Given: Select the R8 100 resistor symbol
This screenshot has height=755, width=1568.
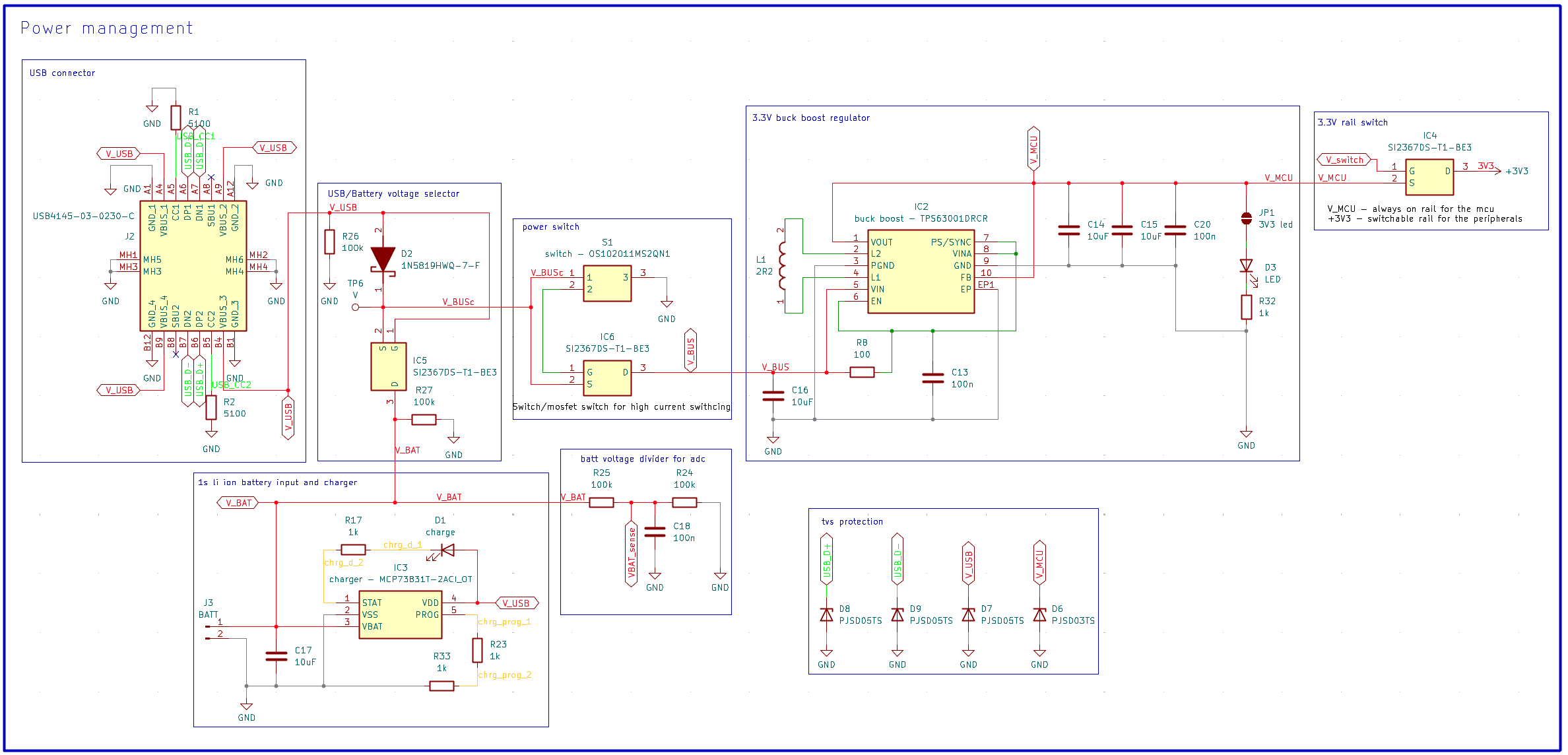Looking at the screenshot, I should [862, 372].
